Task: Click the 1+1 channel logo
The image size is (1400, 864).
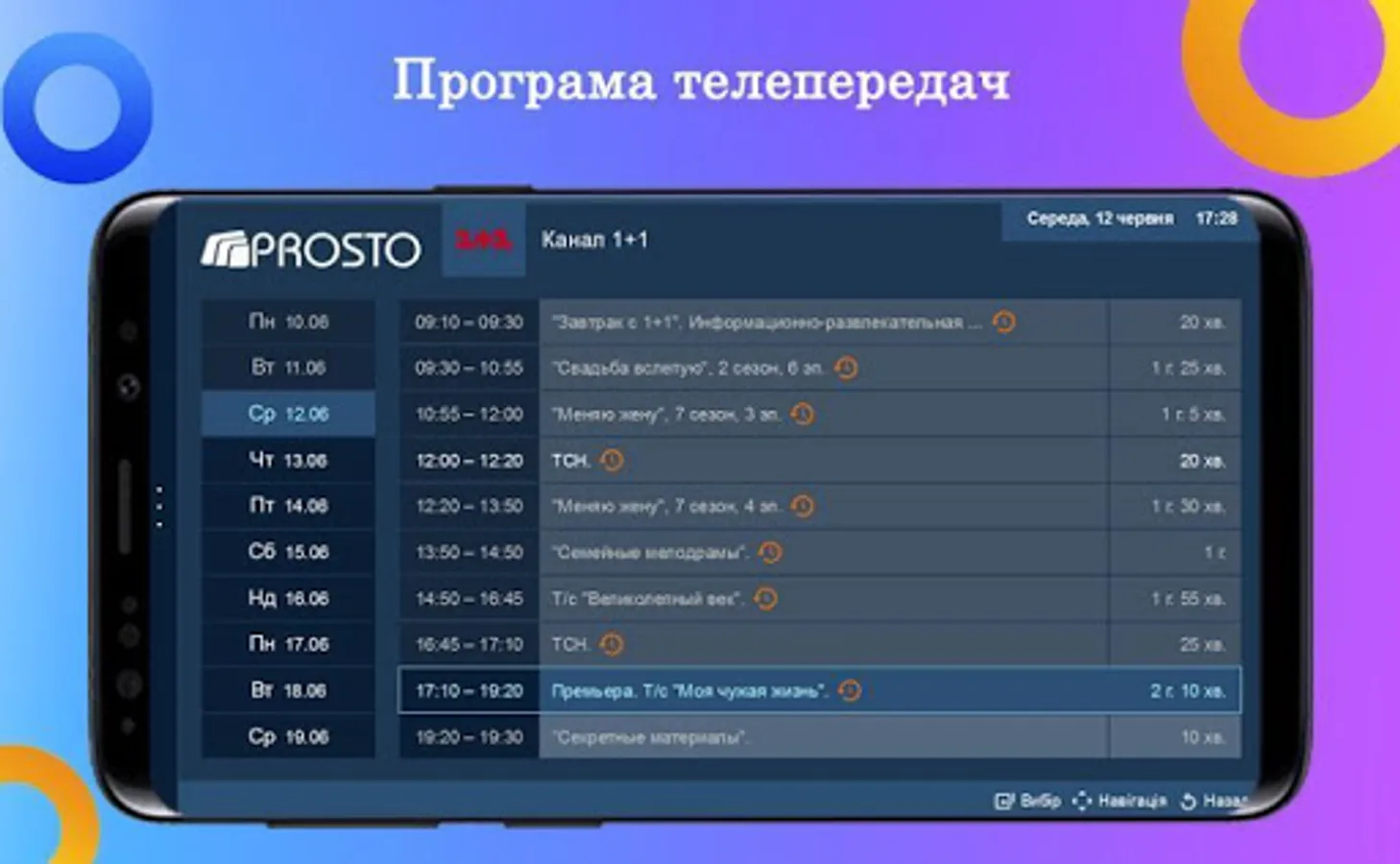Action: pyautogui.click(x=484, y=240)
